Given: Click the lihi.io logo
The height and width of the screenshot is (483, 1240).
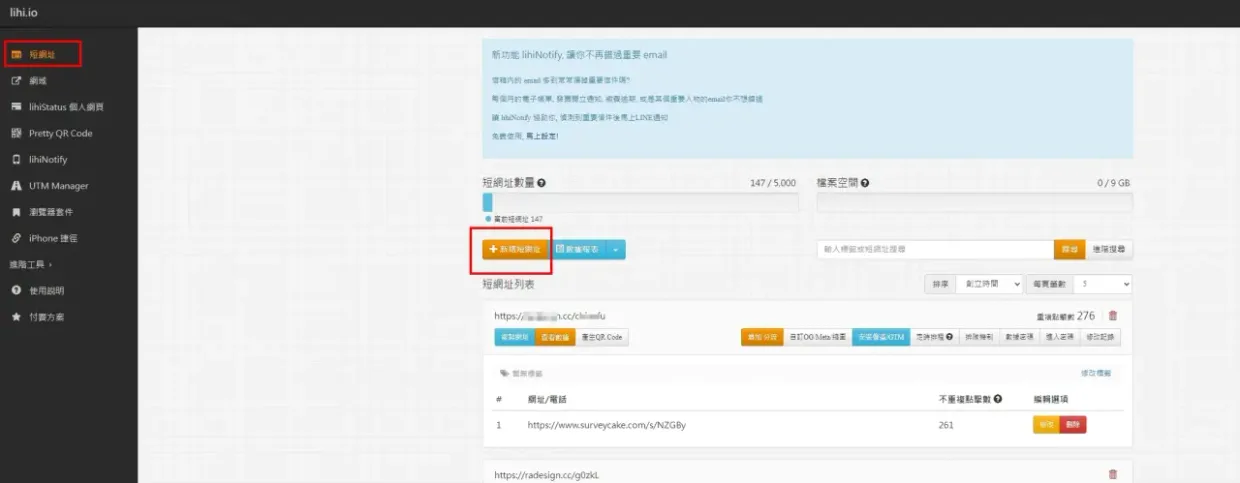Looking at the screenshot, I should pos(25,13).
